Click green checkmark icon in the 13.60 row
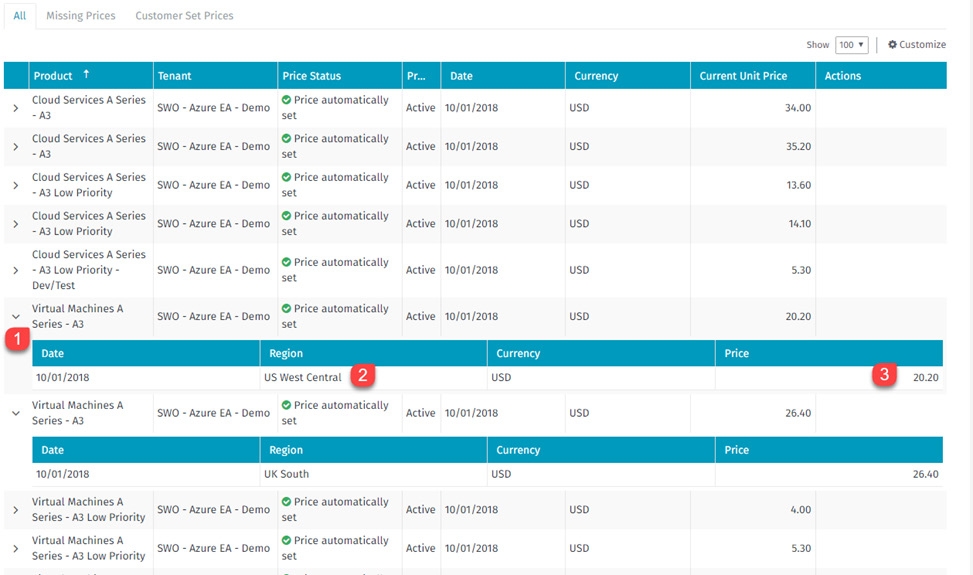The height and width of the screenshot is (575, 973). click(287, 177)
